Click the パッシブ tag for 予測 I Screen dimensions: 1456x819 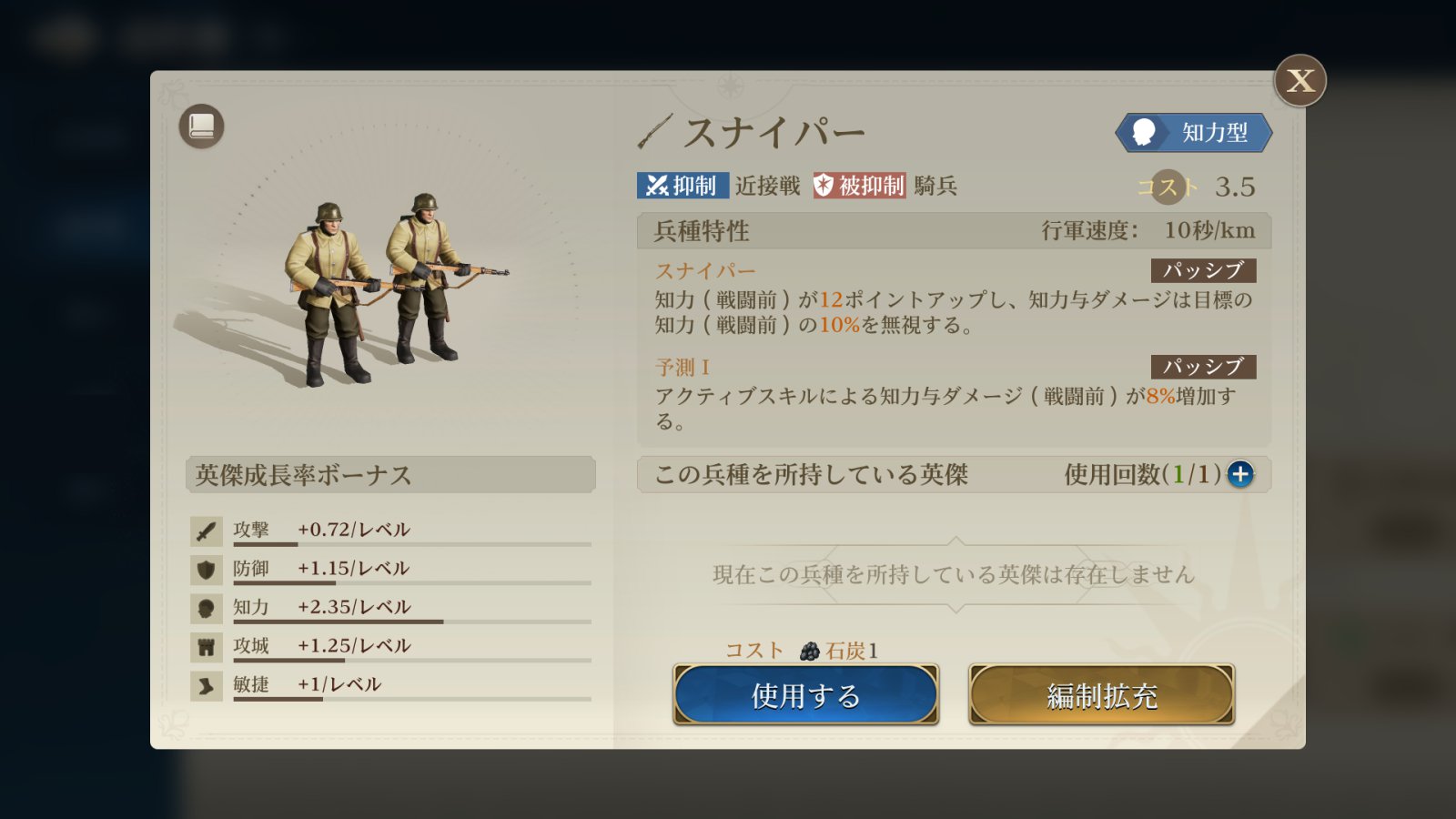[x=1203, y=367]
